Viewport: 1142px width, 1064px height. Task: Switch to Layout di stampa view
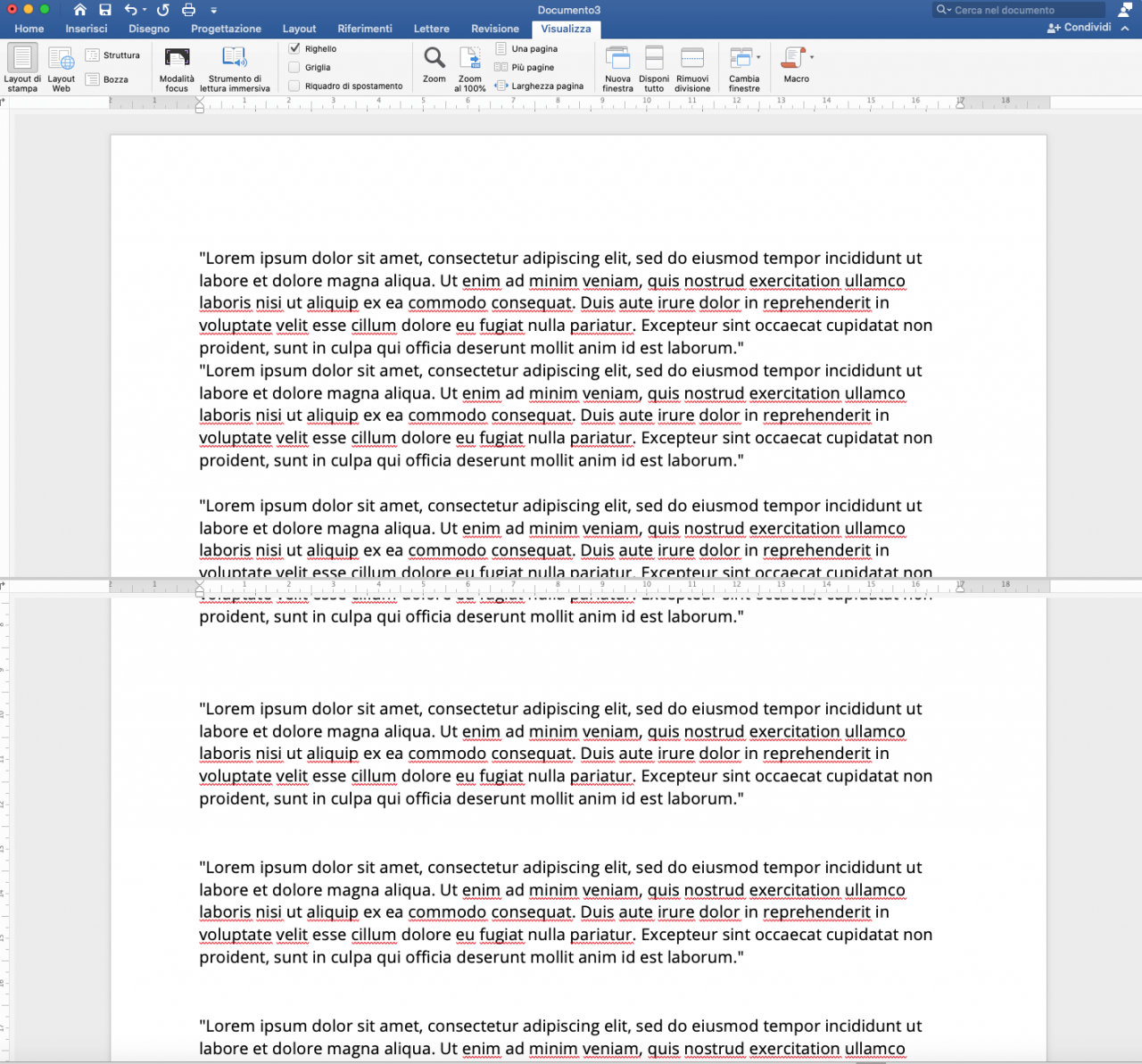[x=22, y=68]
